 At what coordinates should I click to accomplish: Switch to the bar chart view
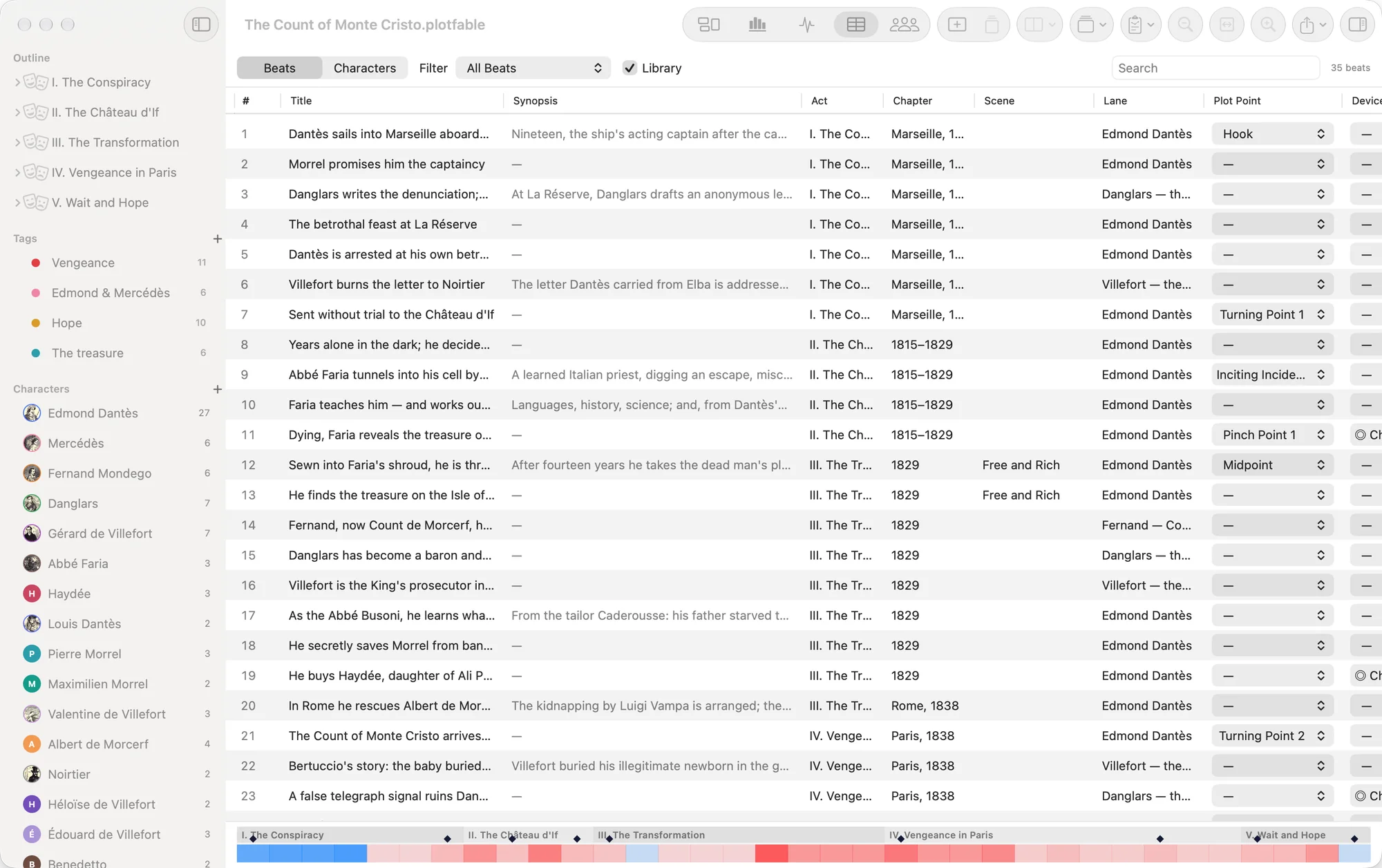point(757,25)
